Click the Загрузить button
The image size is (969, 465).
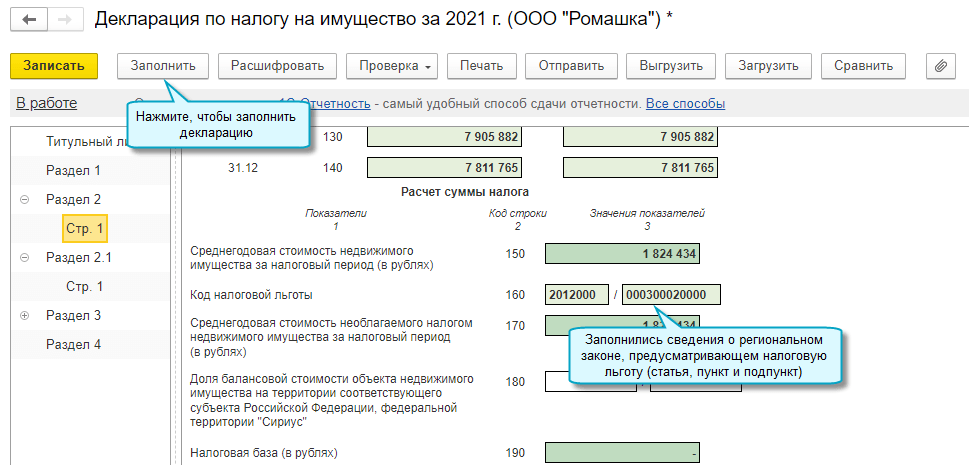(x=768, y=66)
